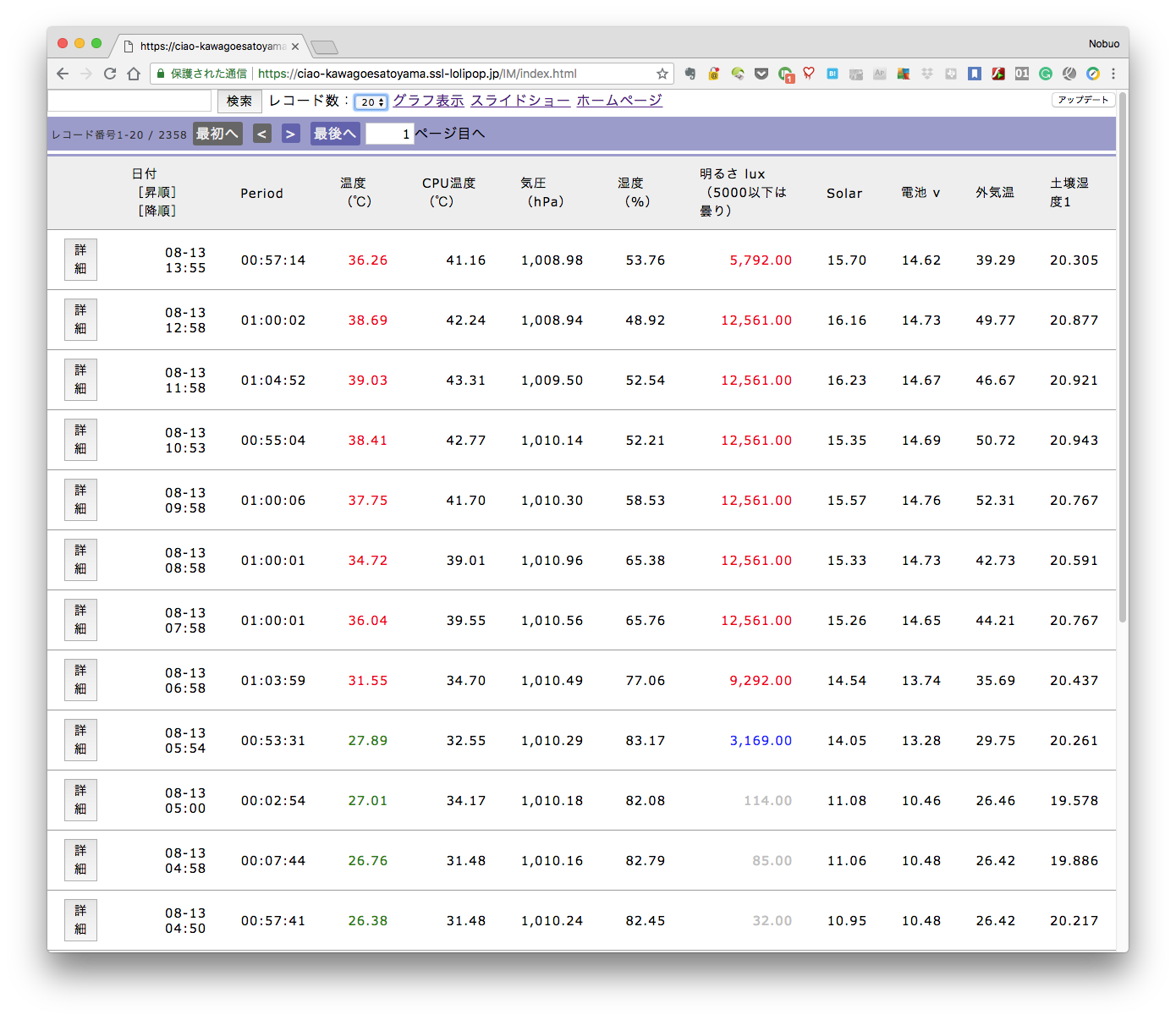Open the blue bookmark extension icon
This screenshot has height=1020, width=1176.
point(975,74)
